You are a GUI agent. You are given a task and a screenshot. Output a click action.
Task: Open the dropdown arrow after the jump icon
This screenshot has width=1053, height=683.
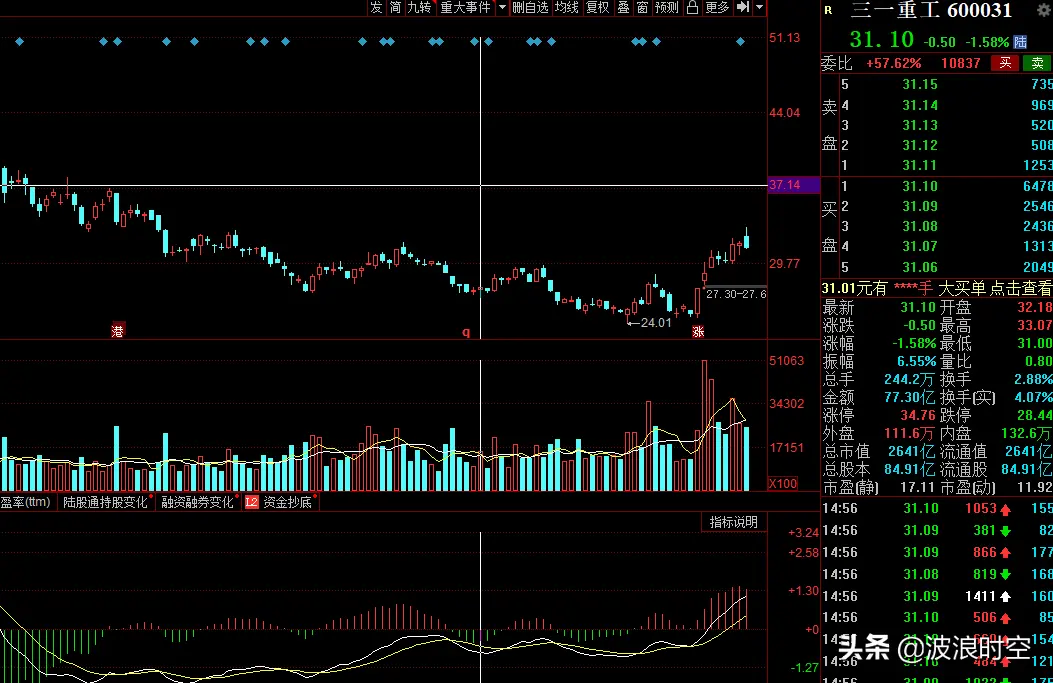tap(759, 8)
